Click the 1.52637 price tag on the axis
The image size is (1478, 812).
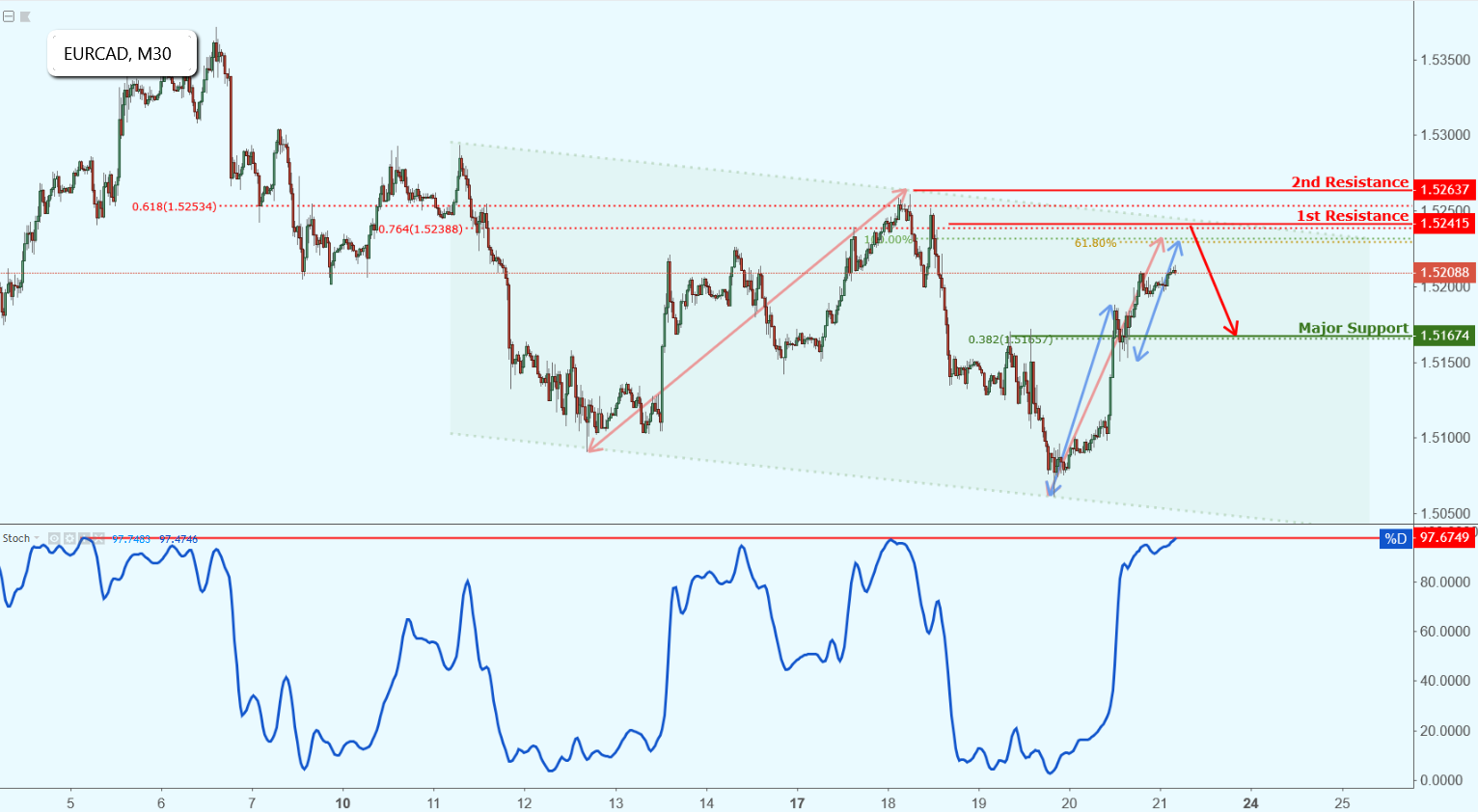click(1444, 190)
